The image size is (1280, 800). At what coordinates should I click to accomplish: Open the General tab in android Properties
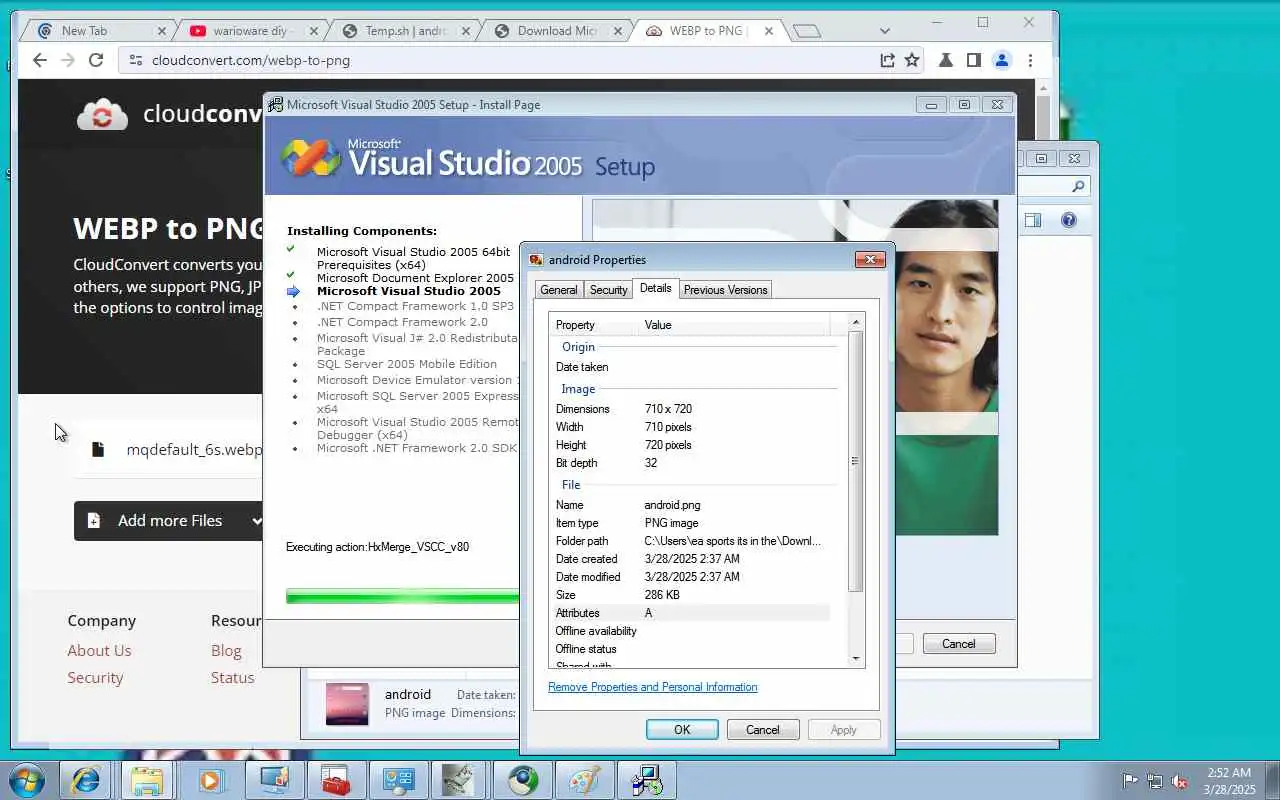[558, 290]
